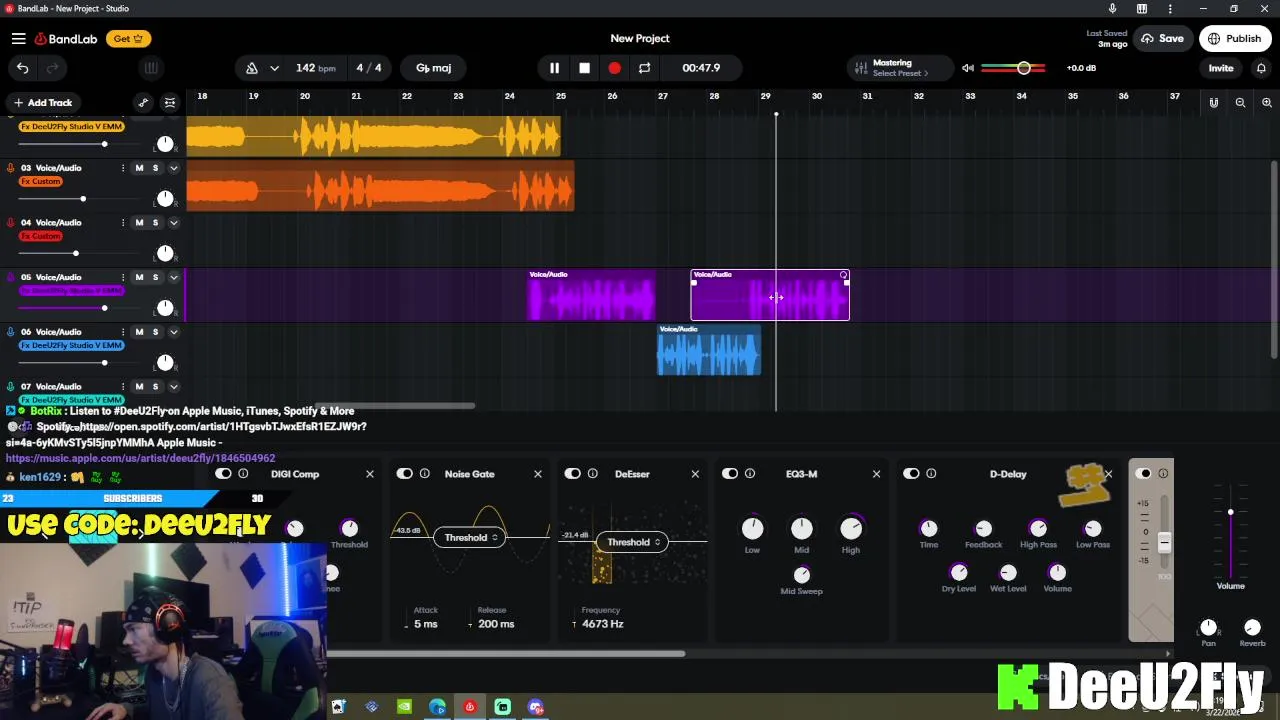Open track 03 options (three dots)

point(123,168)
